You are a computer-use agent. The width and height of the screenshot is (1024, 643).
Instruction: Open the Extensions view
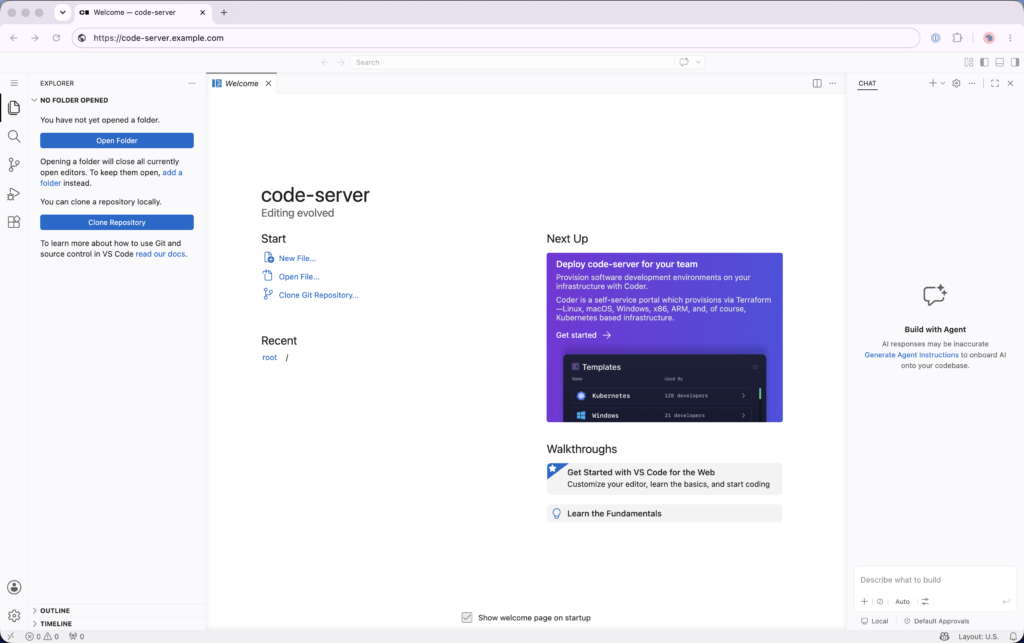[x=14, y=222]
